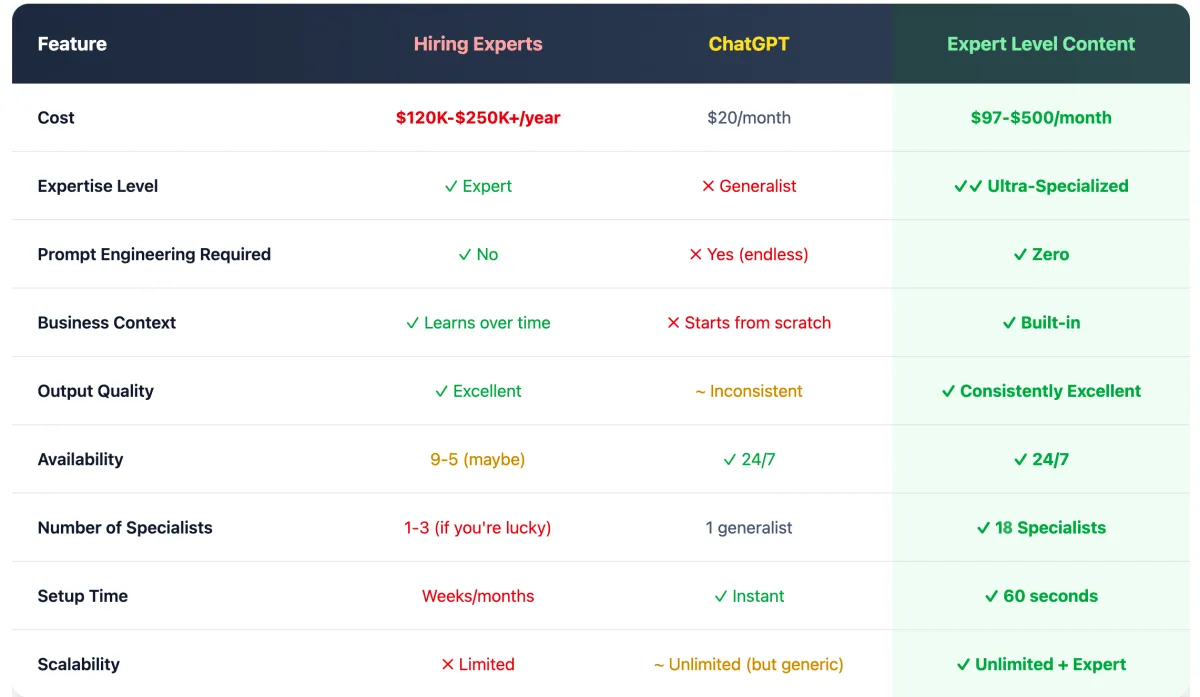Click the Feature column header
1200x697 pixels.
coord(72,44)
